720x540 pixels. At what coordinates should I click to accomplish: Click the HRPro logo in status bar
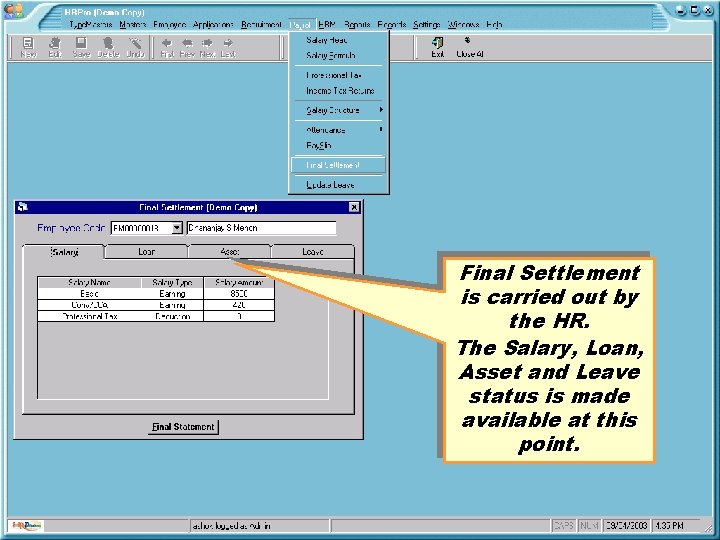(x=26, y=525)
